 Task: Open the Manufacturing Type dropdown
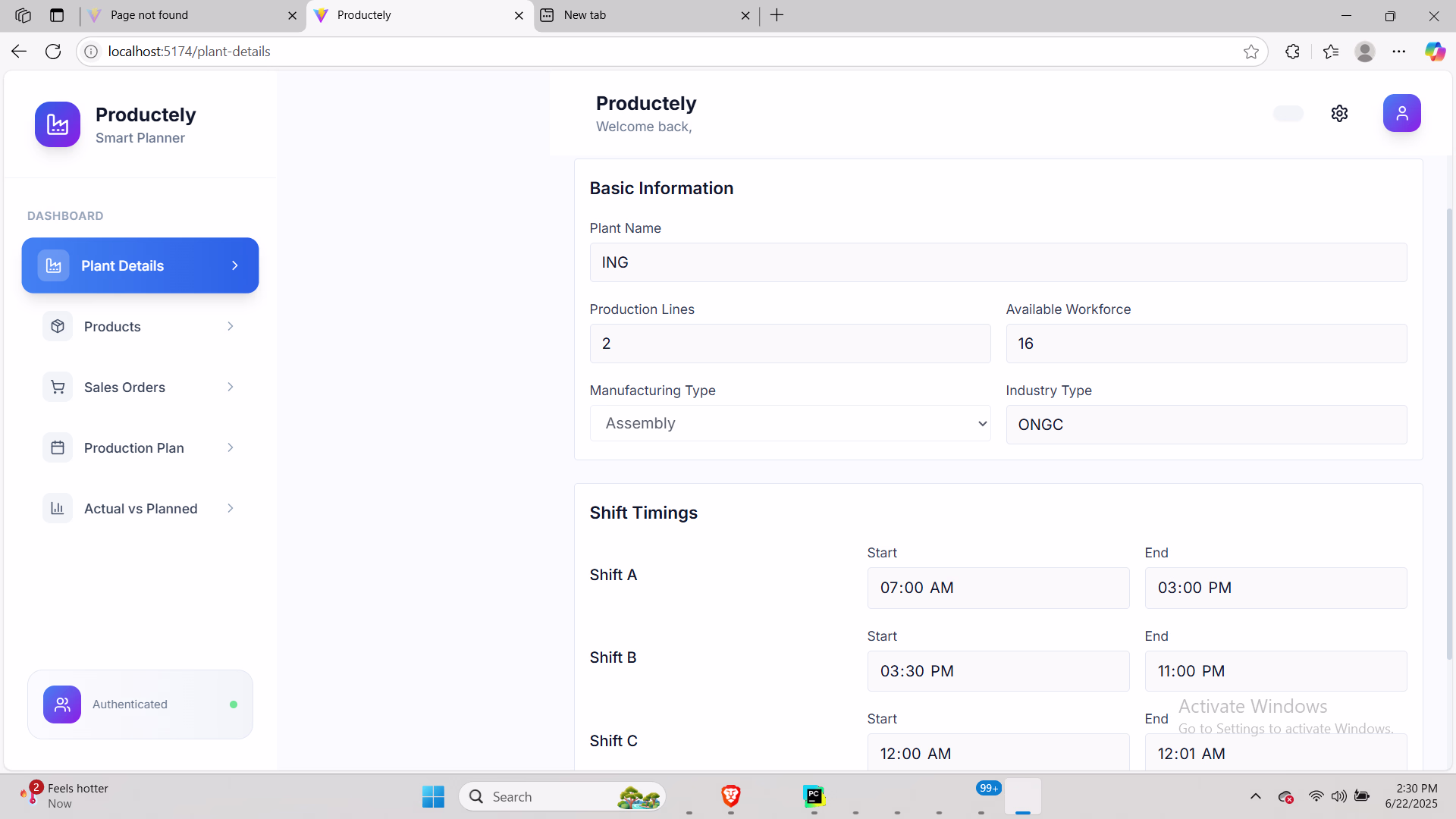point(789,423)
